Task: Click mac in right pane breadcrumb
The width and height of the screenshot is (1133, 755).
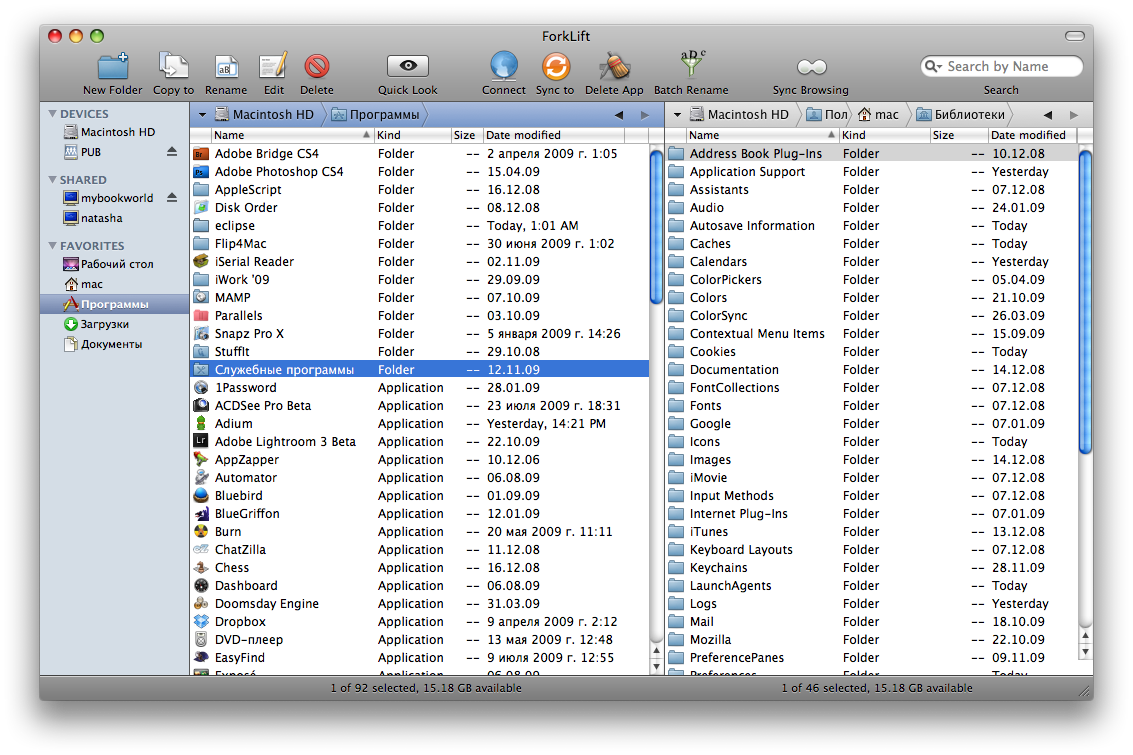Action: 879,115
